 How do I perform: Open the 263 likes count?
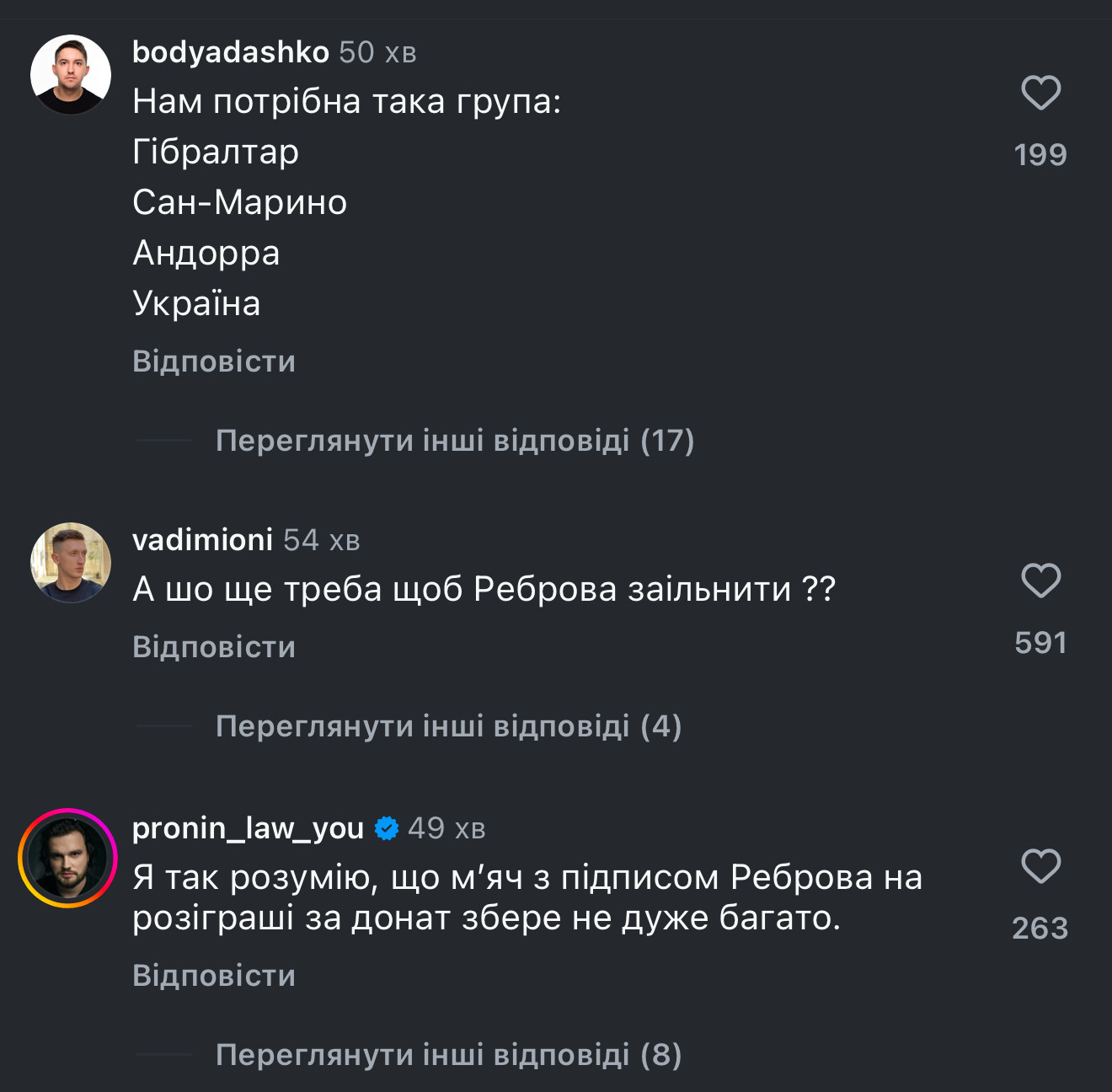pos(1040,929)
